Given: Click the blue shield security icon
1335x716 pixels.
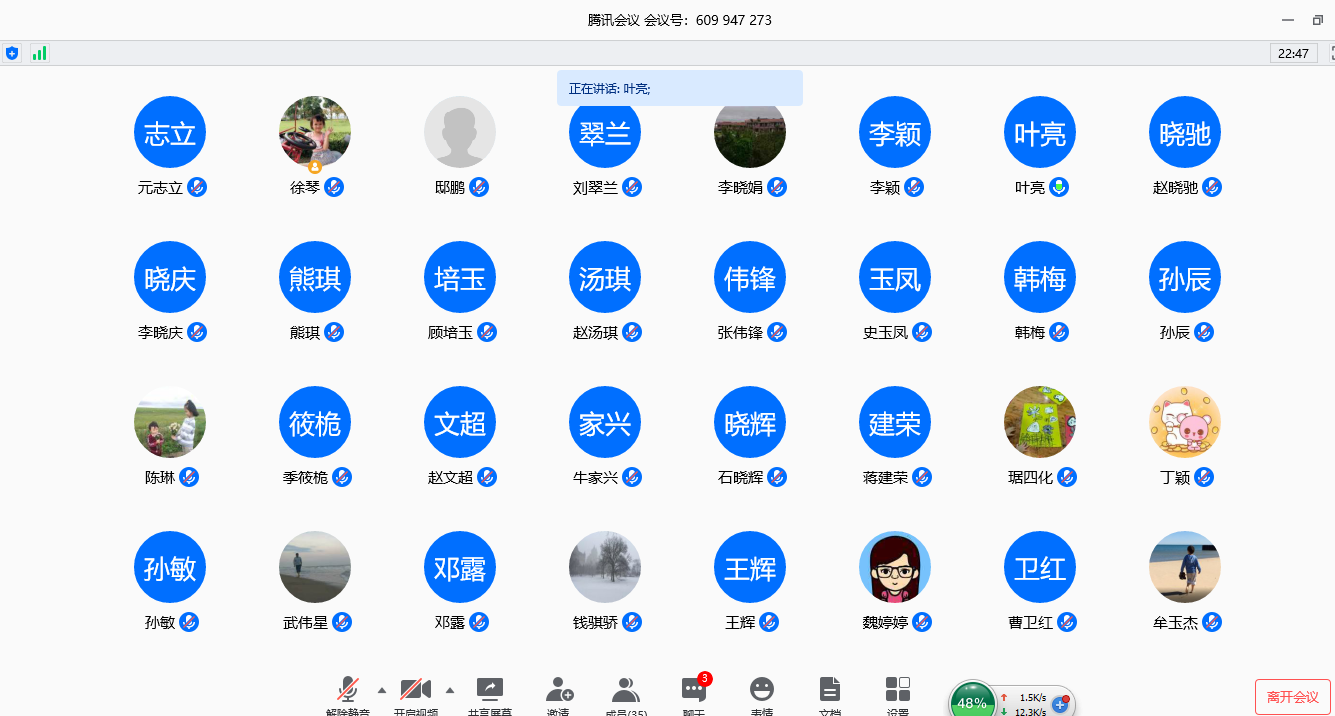Looking at the screenshot, I should click(x=12, y=53).
